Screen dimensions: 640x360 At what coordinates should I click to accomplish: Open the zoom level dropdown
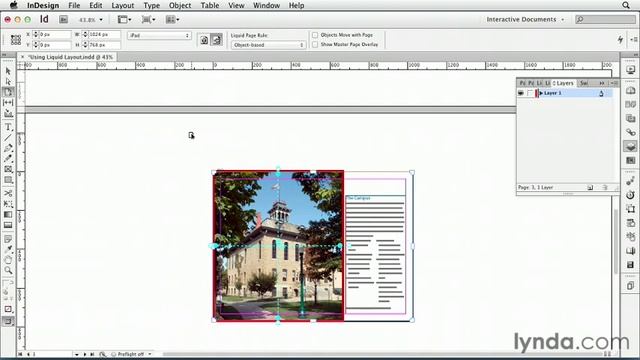(x=101, y=20)
